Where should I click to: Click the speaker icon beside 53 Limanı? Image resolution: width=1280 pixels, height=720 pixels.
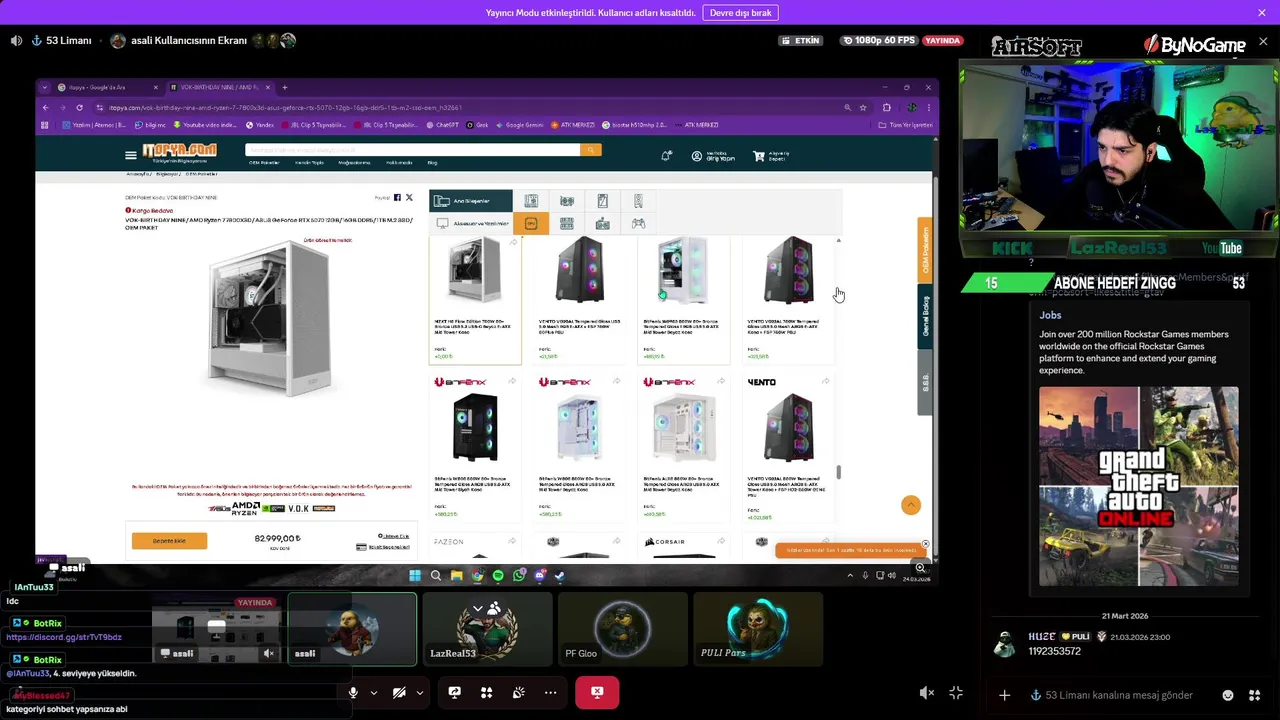[16, 41]
